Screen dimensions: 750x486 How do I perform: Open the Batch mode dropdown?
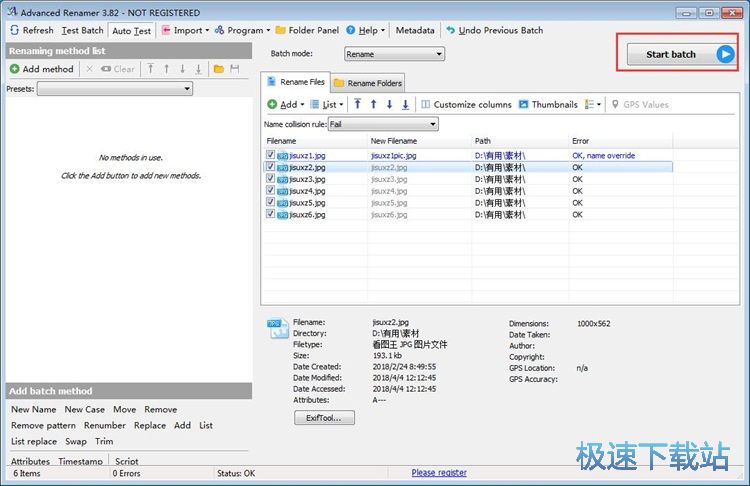[394, 54]
